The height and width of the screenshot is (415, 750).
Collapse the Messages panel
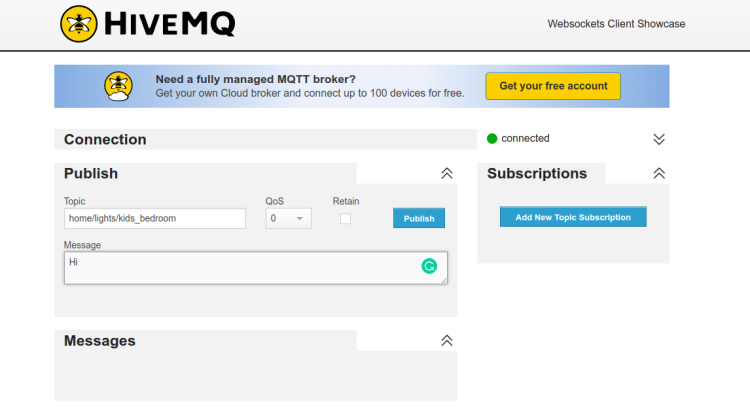[447, 341]
